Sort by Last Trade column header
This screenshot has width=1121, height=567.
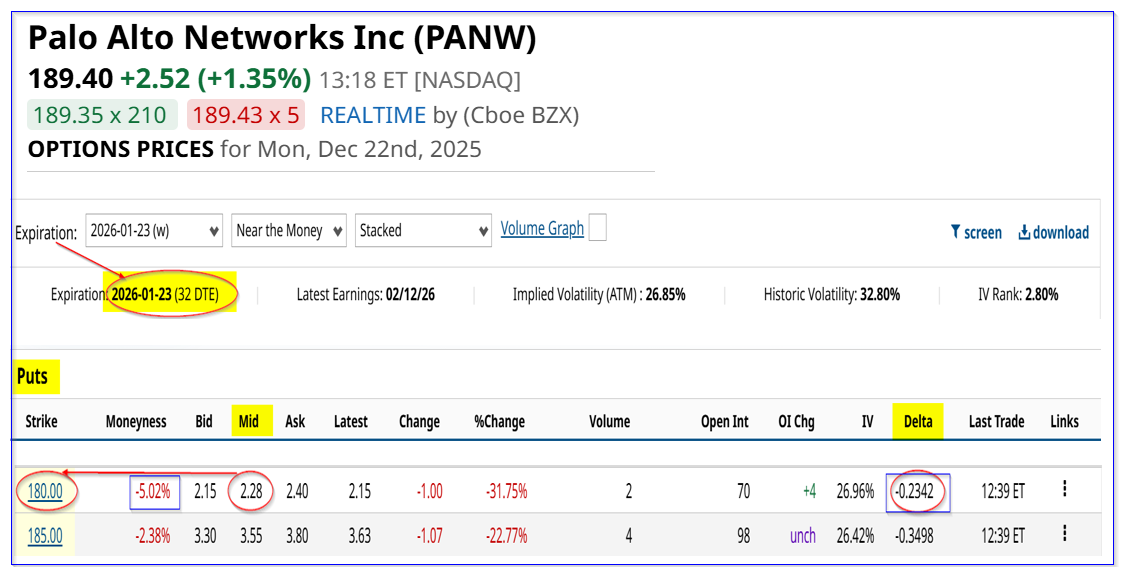point(996,421)
